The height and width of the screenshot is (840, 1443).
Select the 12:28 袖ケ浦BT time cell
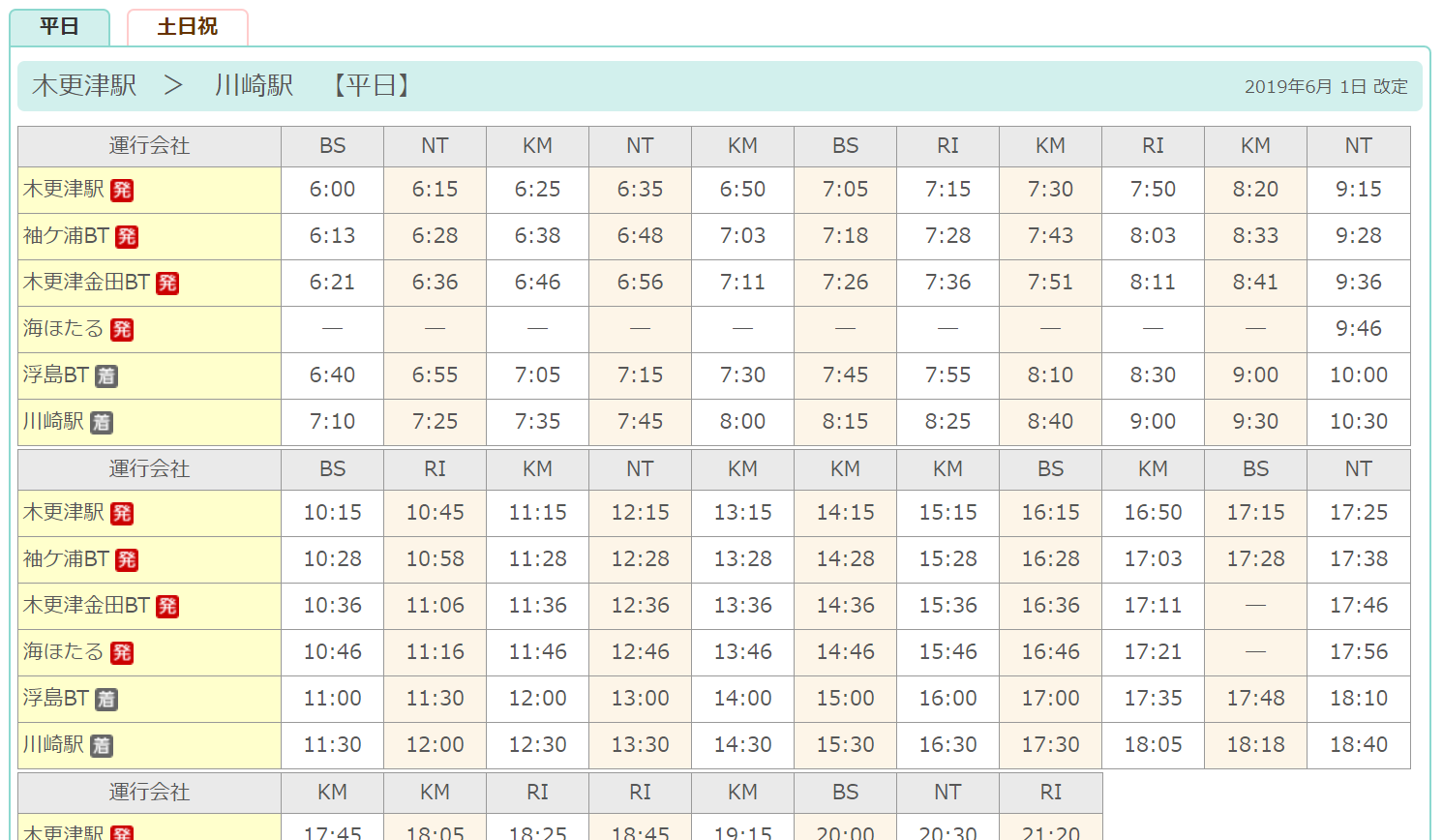pos(641,559)
